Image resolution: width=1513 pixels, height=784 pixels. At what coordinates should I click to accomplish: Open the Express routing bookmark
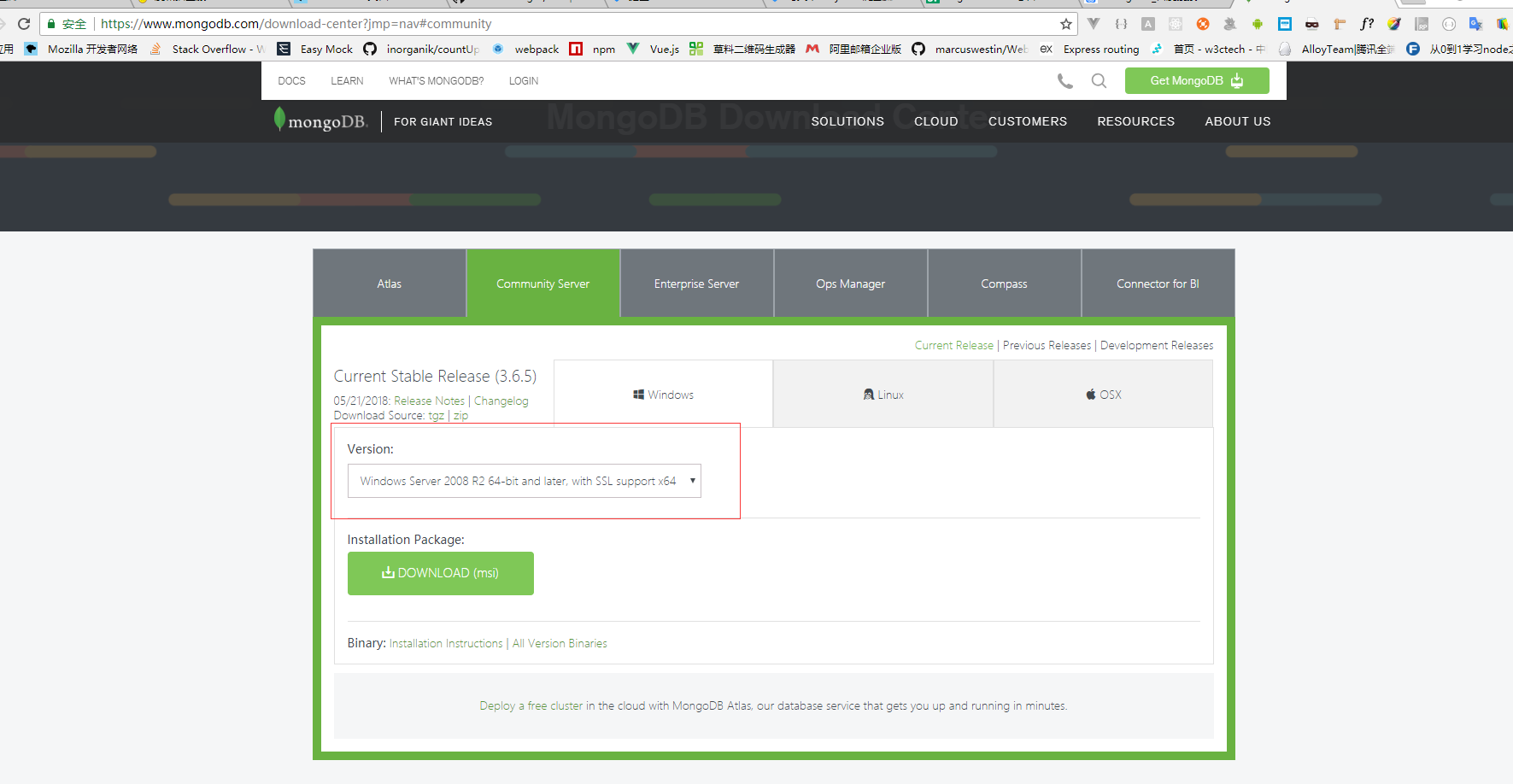coord(1089,50)
